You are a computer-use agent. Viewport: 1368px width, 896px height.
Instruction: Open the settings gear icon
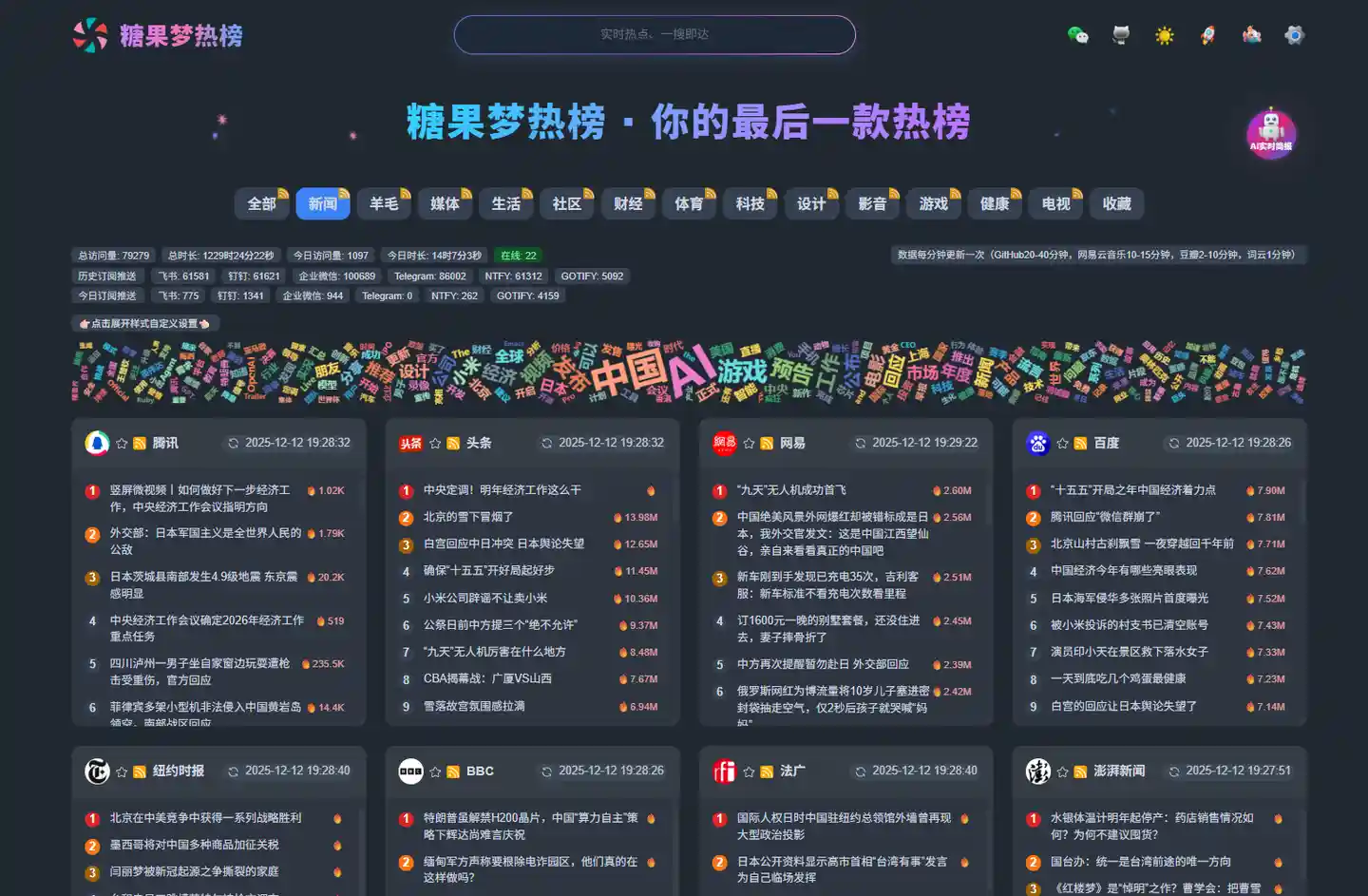tap(1294, 35)
